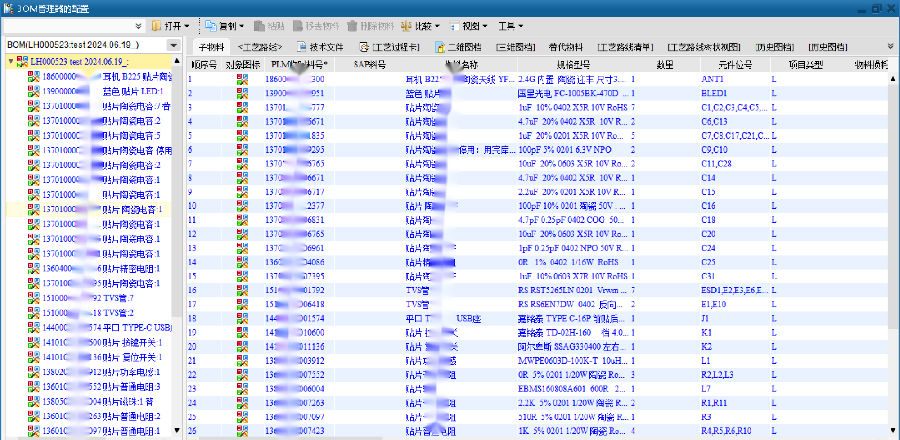Viewport: 900px width, 440px height.
Task: Switch to the [三维图档] tab
Action: [515, 47]
